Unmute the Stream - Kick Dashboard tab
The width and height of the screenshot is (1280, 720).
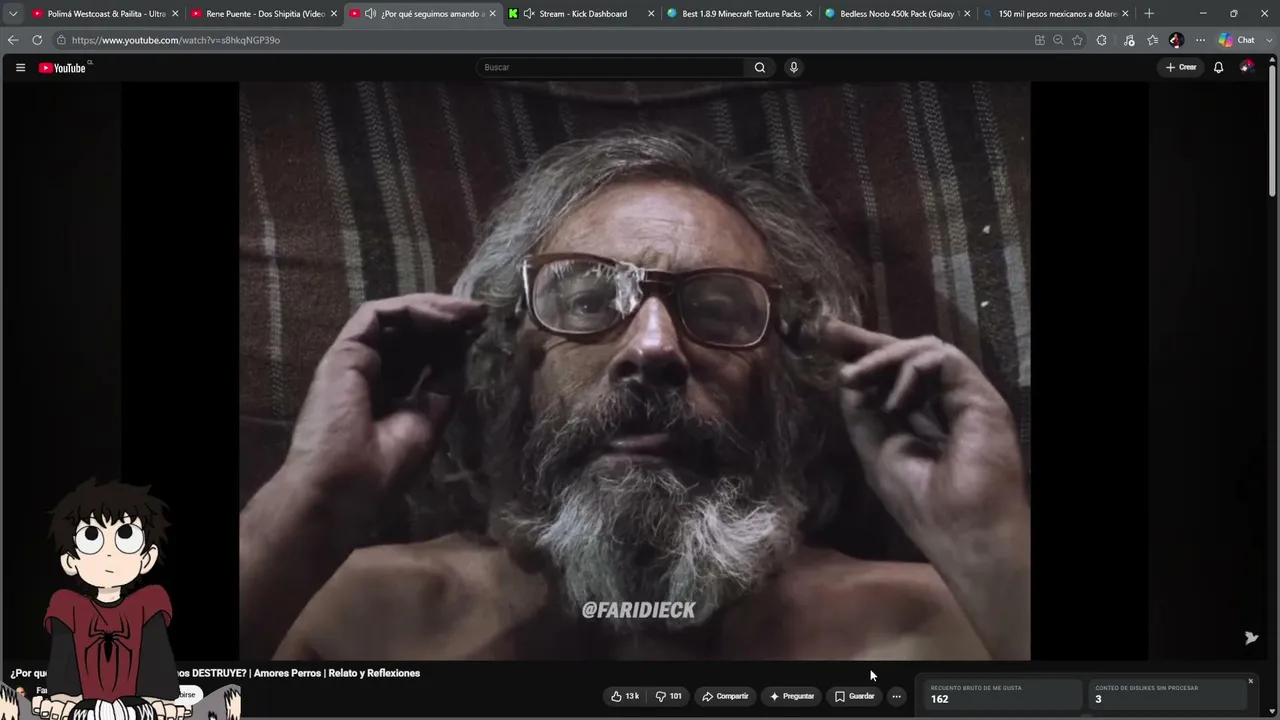[529, 14]
